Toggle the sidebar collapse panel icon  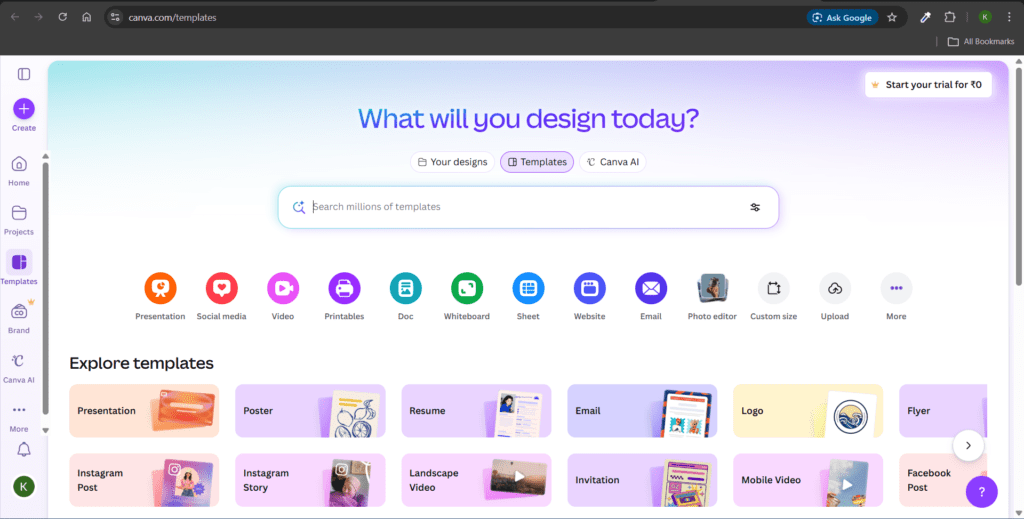coord(24,74)
